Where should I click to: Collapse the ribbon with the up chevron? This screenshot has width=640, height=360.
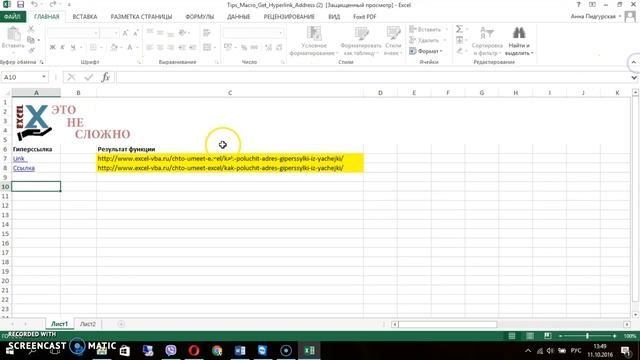[633, 62]
